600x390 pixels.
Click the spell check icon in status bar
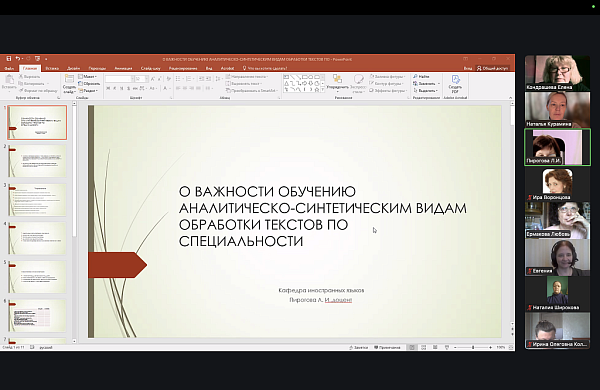click(32, 348)
